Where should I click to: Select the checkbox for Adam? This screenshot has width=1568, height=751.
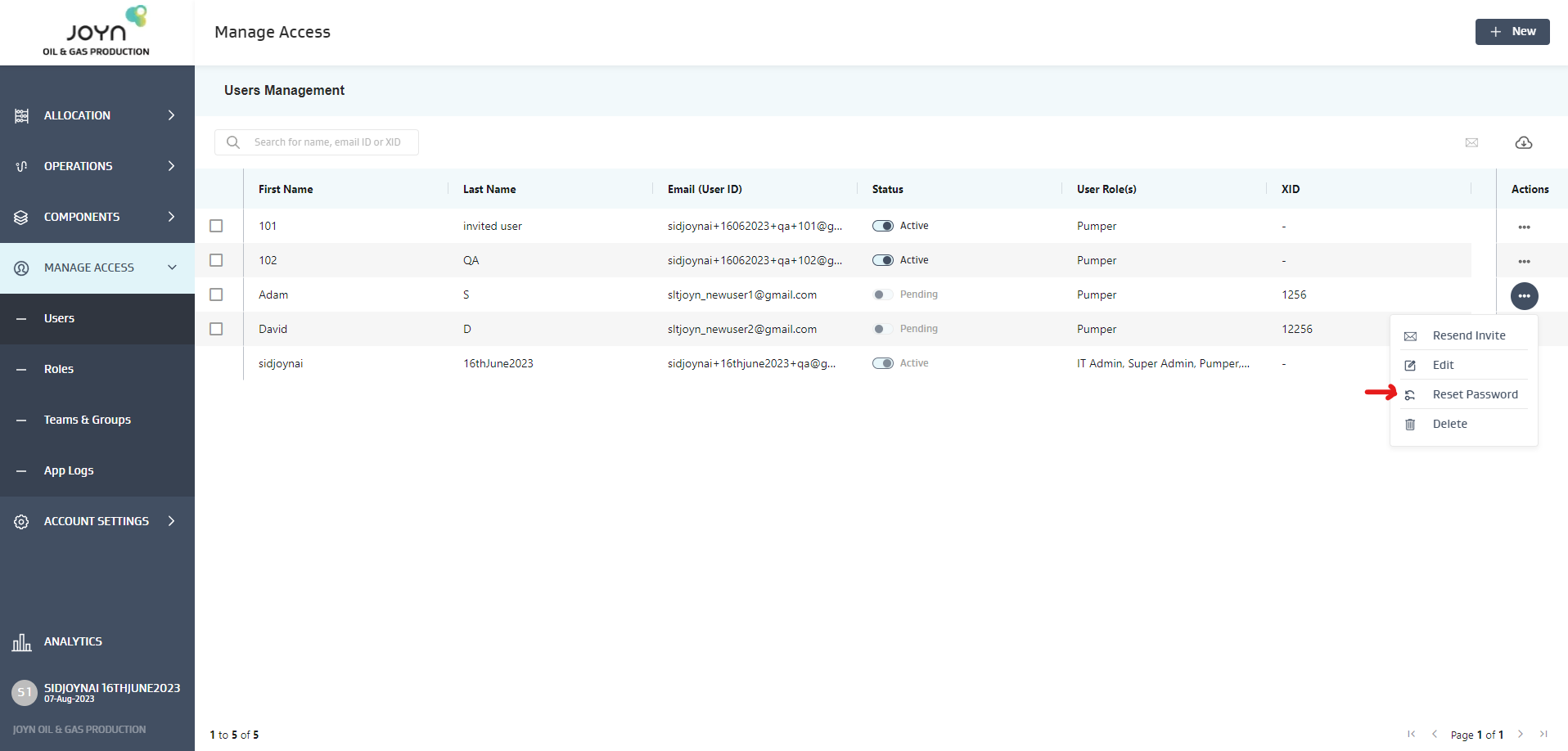(216, 295)
